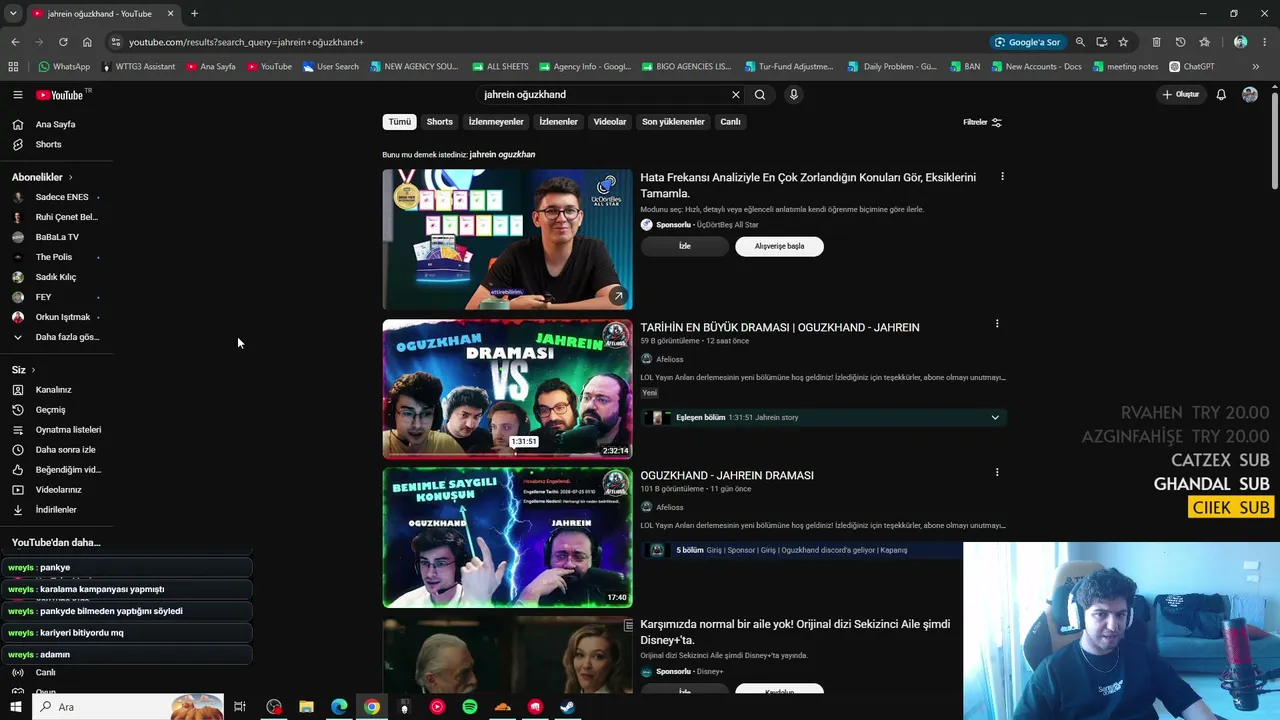Open the YouTube account avatar menu
The height and width of the screenshot is (720, 1280).
1250,95
